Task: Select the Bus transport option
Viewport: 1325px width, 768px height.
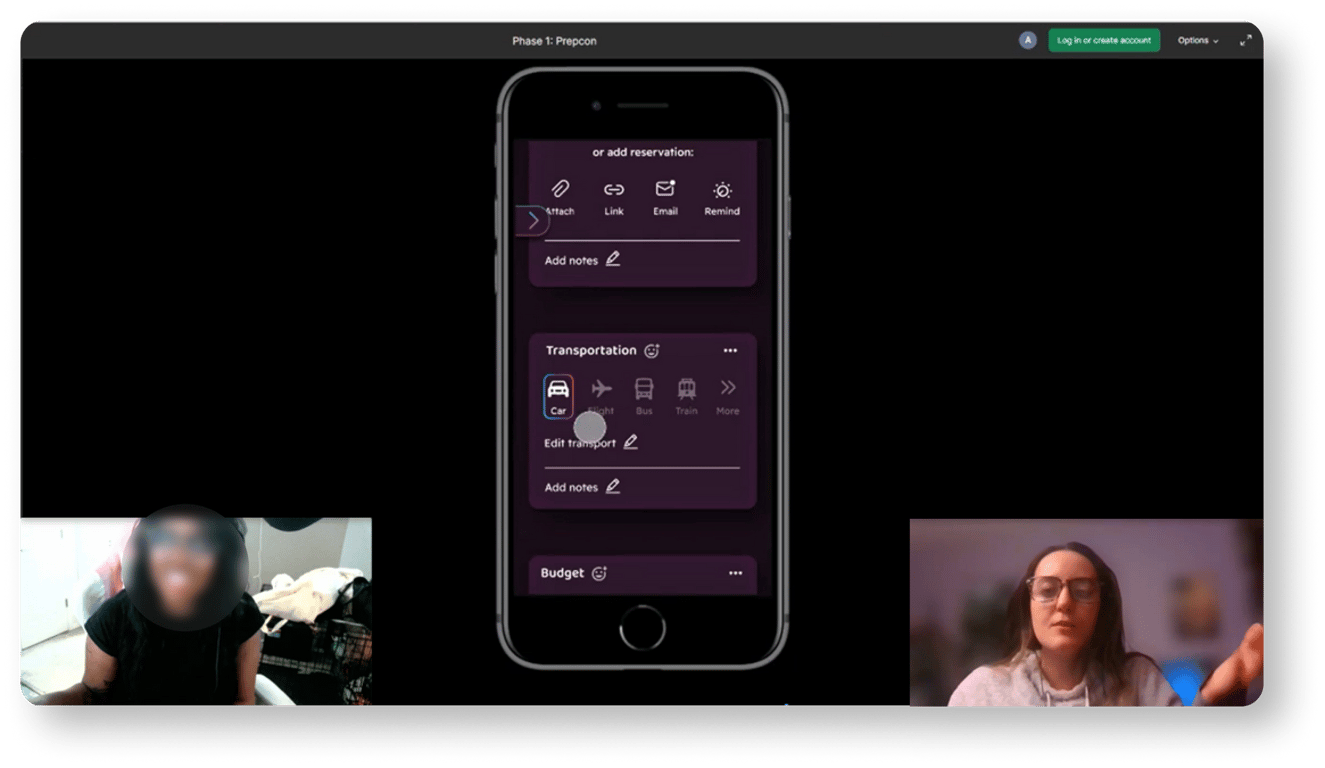Action: point(644,397)
